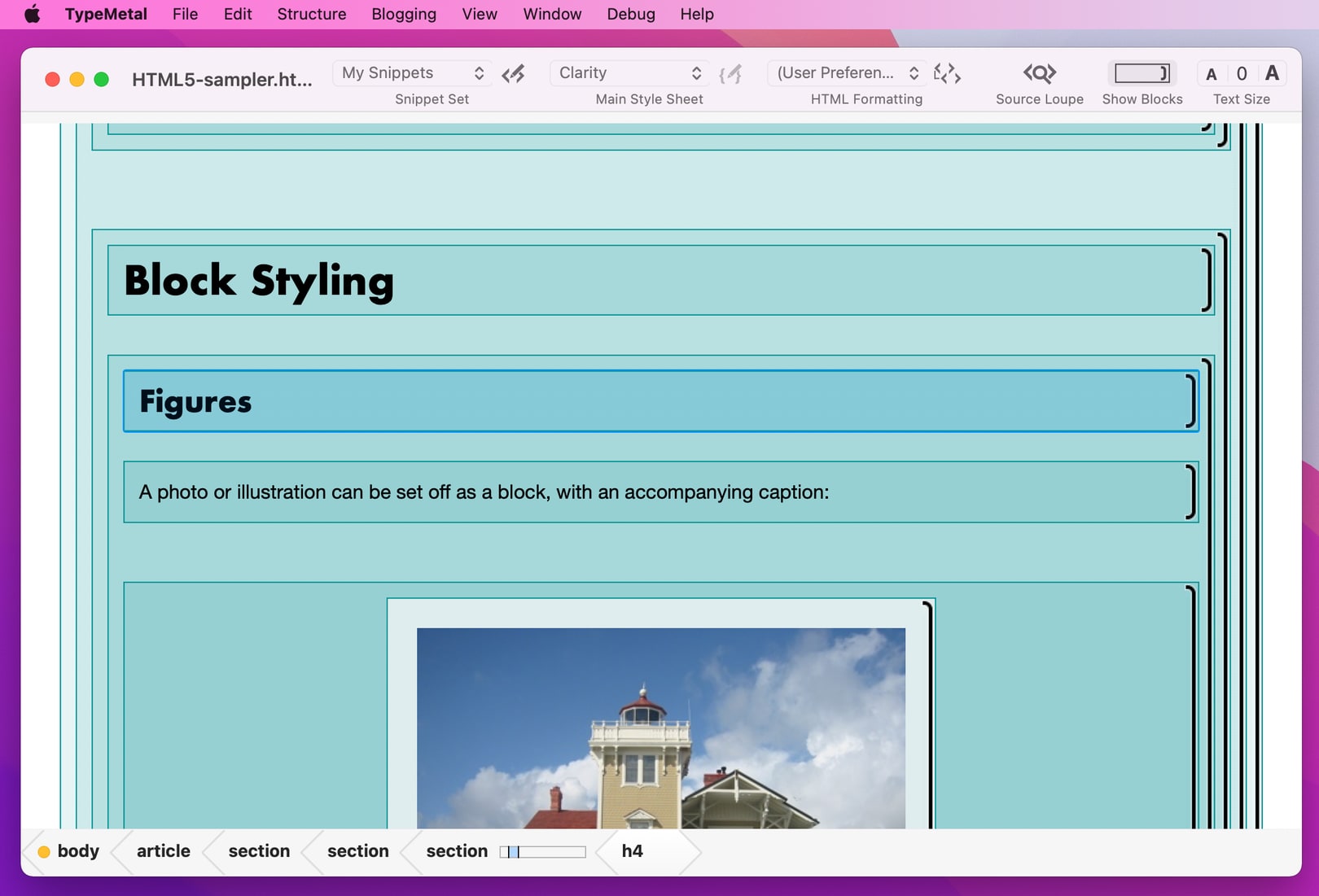
Task: Increase text size with large A
Action: pyautogui.click(x=1272, y=74)
